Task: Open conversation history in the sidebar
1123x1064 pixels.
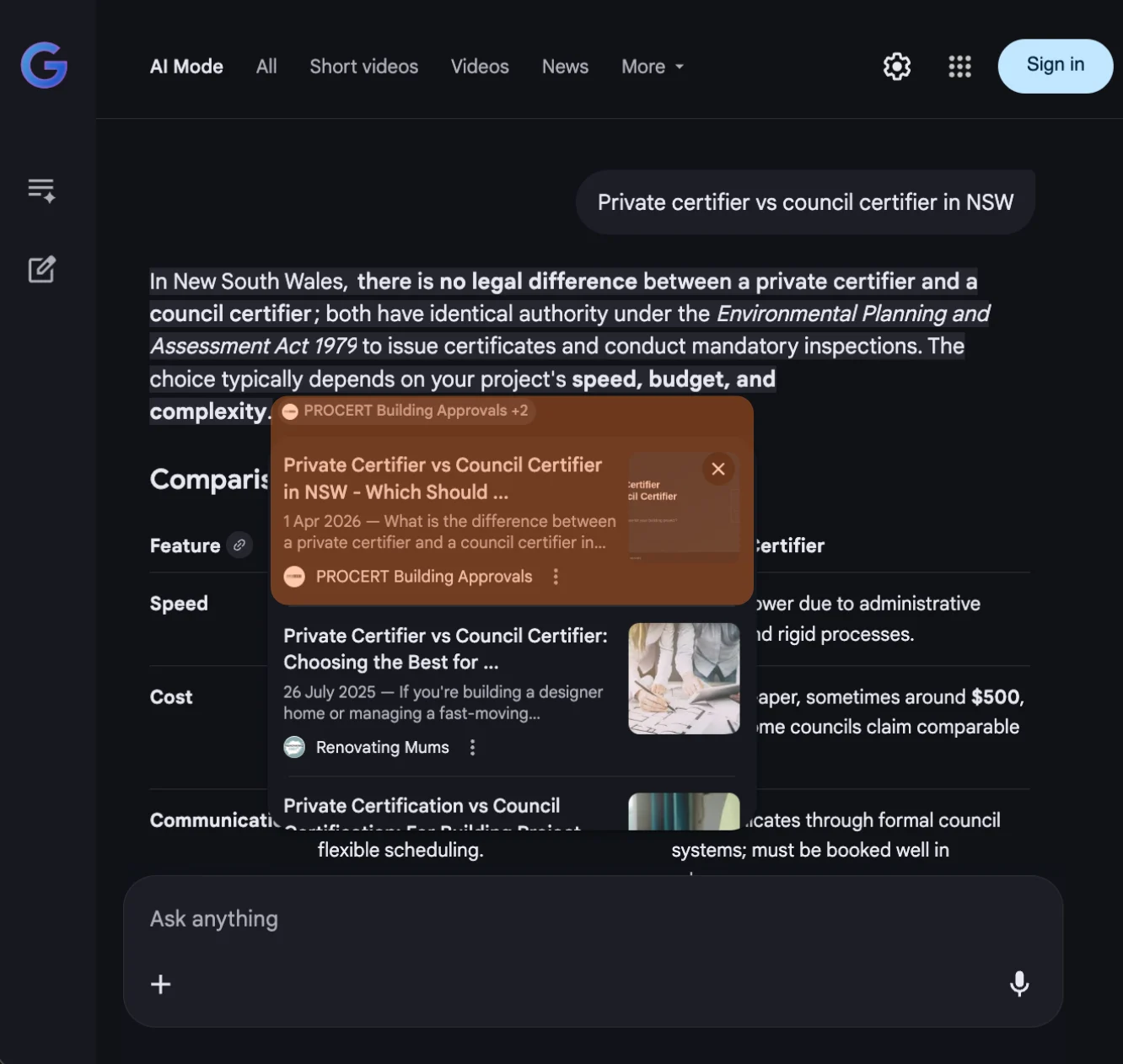Action: click(x=40, y=191)
